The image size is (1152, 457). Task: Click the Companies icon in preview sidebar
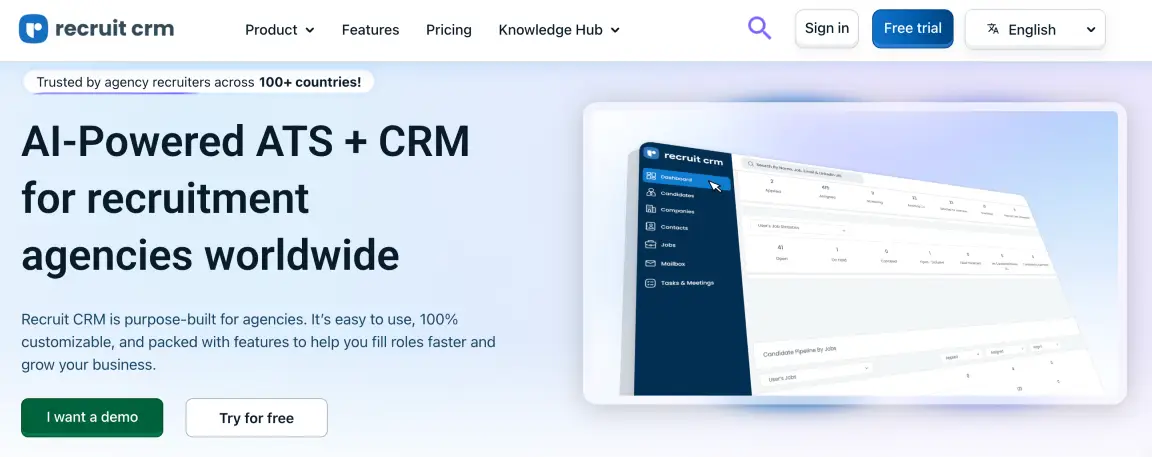pos(650,209)
